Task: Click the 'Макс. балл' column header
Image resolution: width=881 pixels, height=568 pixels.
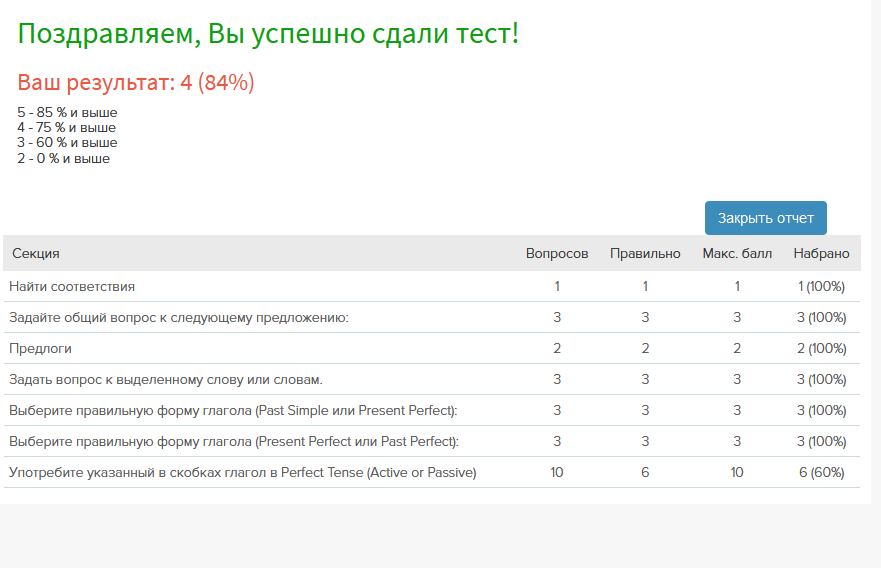Action: coord(737,253)
